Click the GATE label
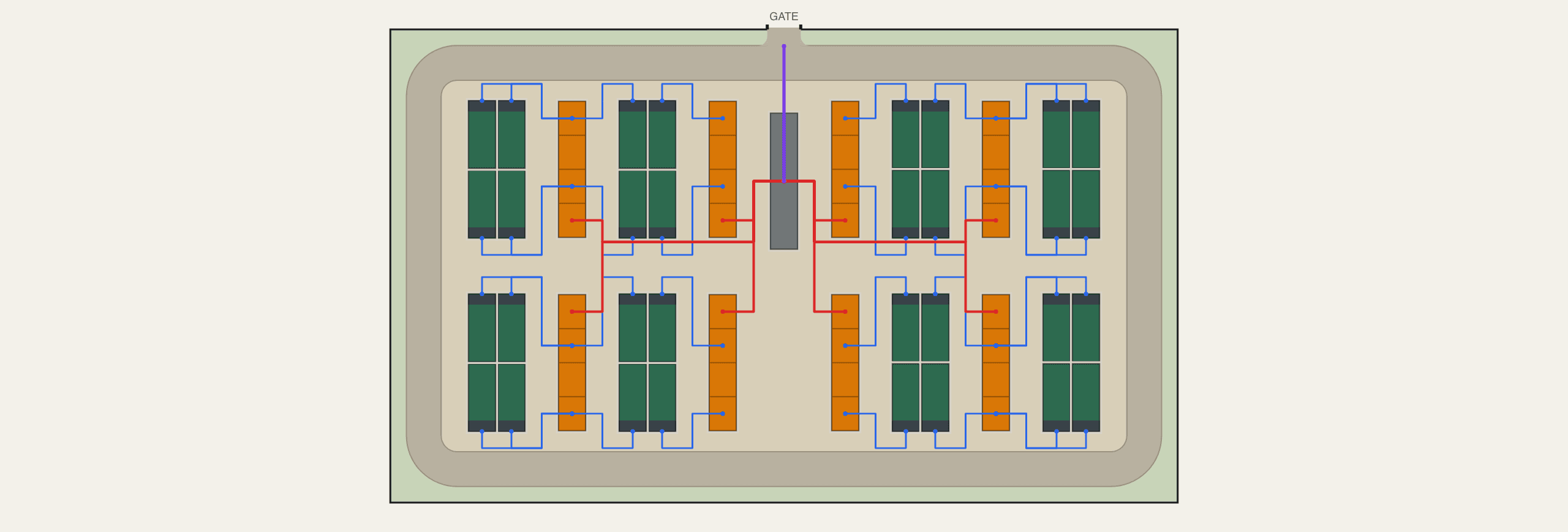1568x532 pixels. 783,17
